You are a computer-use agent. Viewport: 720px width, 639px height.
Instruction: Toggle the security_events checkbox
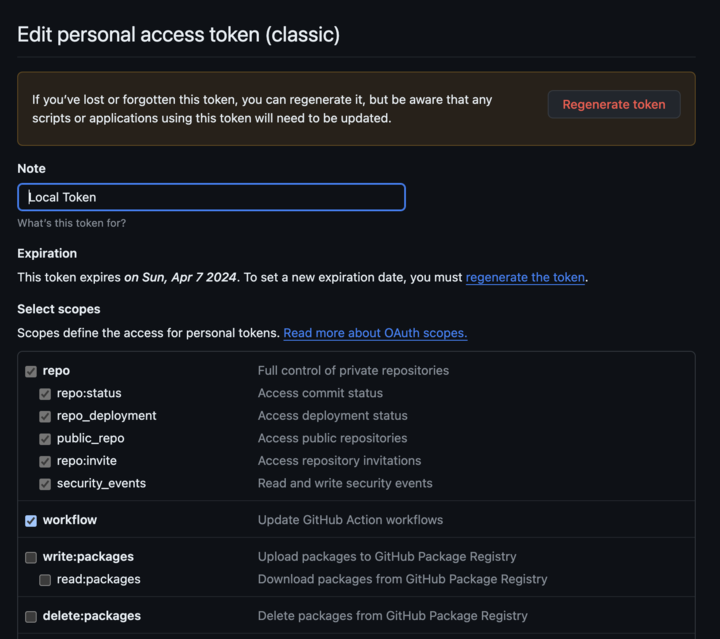click(45, 484)
